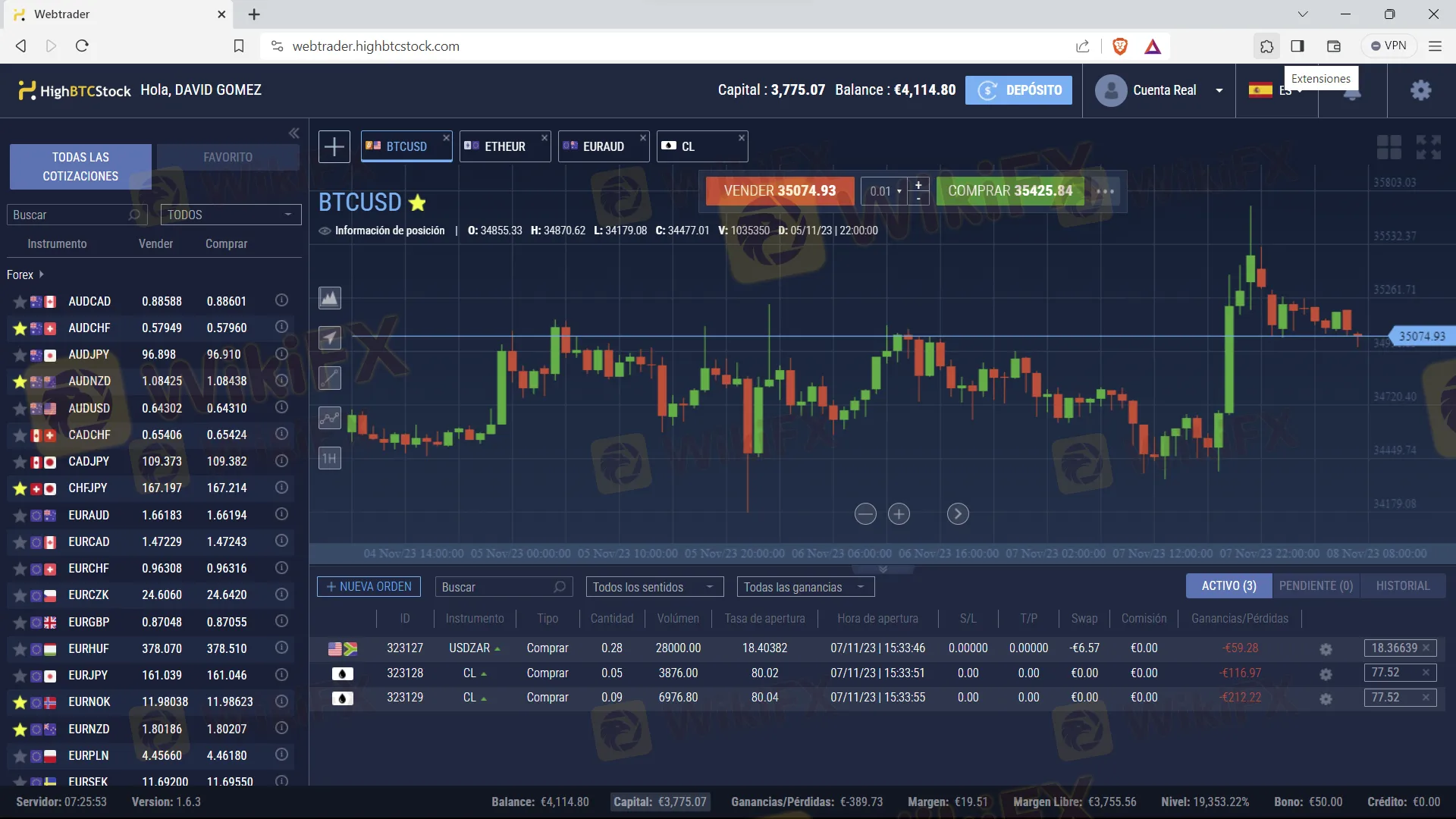Unfavorite BTCUSD with title star

coord(417,202)
